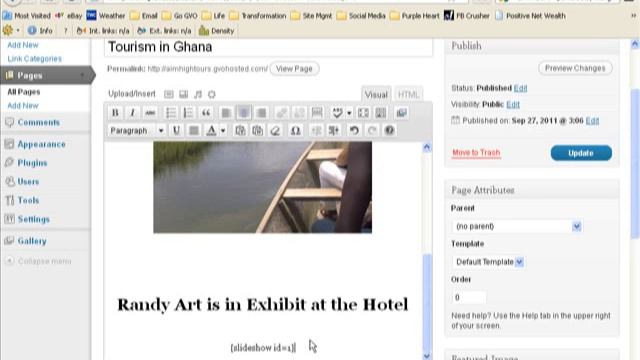Click the Tourism in Ghana title field
The image size is (640, 360).
pos(268,47)
